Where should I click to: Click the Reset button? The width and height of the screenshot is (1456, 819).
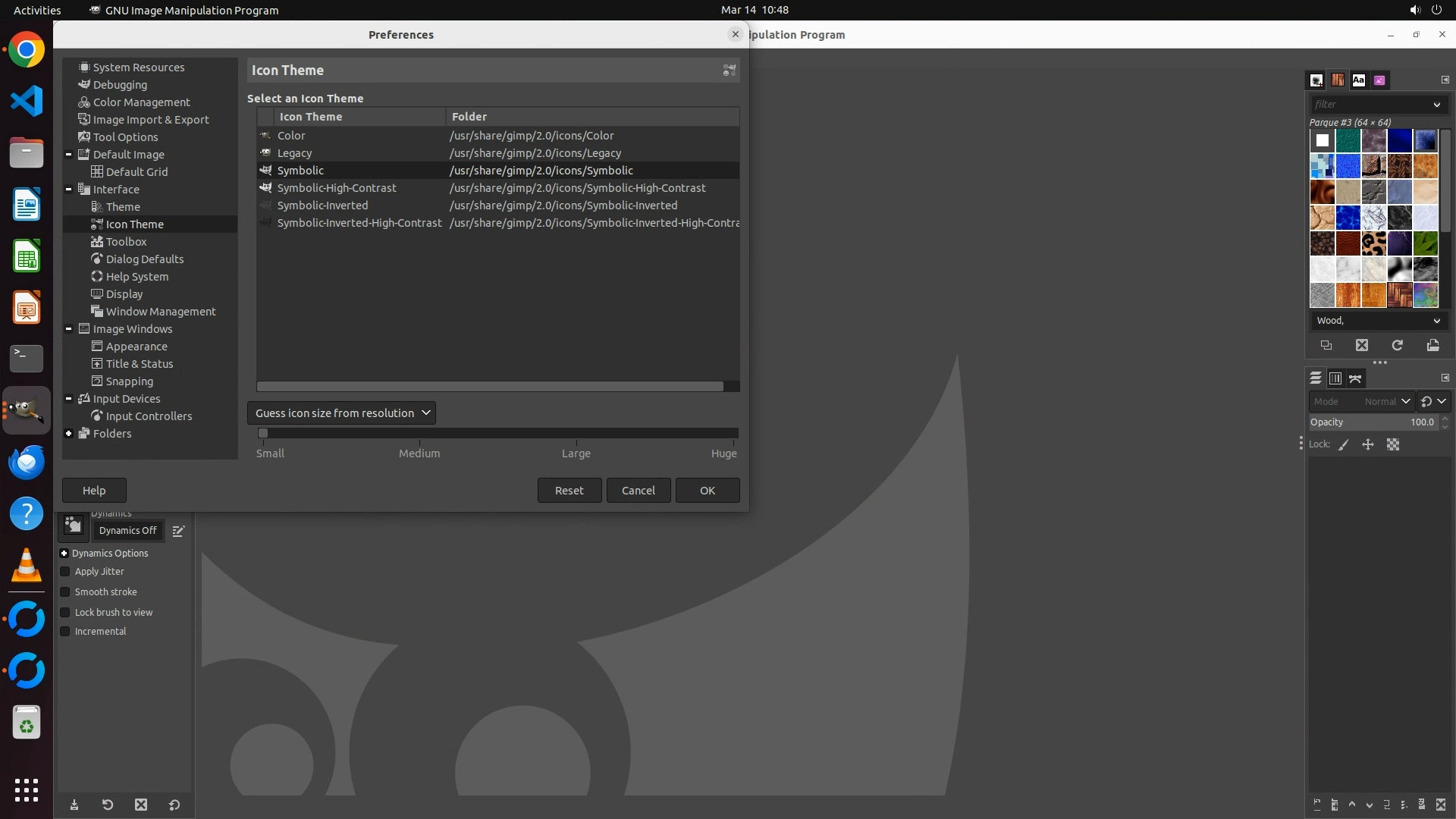click(x=569, y=491)
